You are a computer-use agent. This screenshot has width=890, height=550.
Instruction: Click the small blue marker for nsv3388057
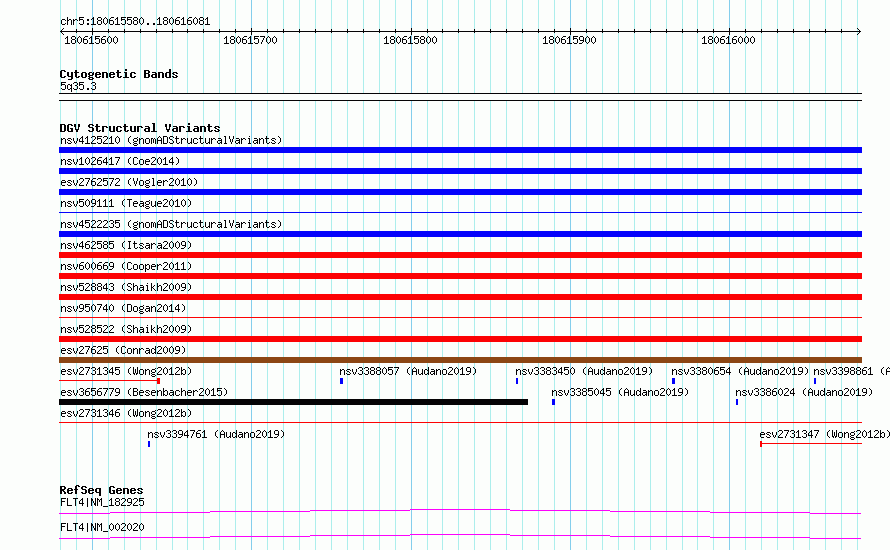[341, 381]
